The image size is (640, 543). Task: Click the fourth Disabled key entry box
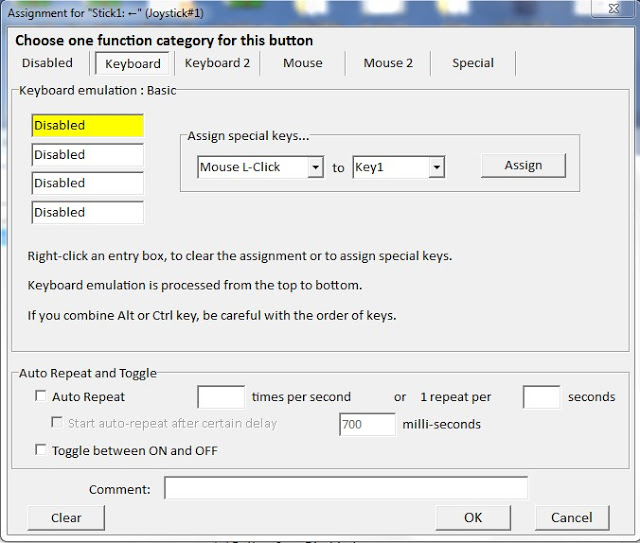[87, 212]
